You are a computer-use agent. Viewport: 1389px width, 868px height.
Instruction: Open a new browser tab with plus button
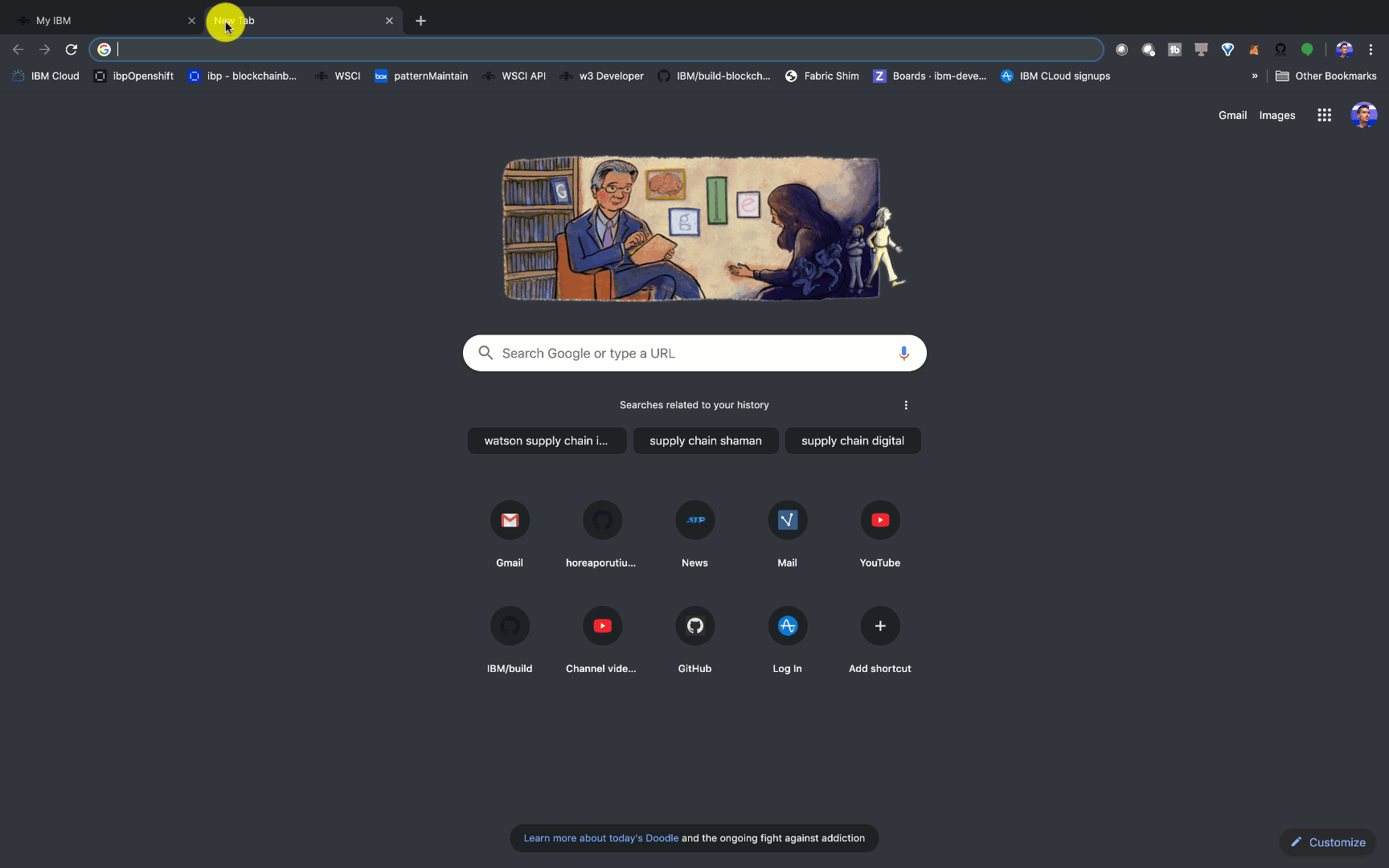420,21
